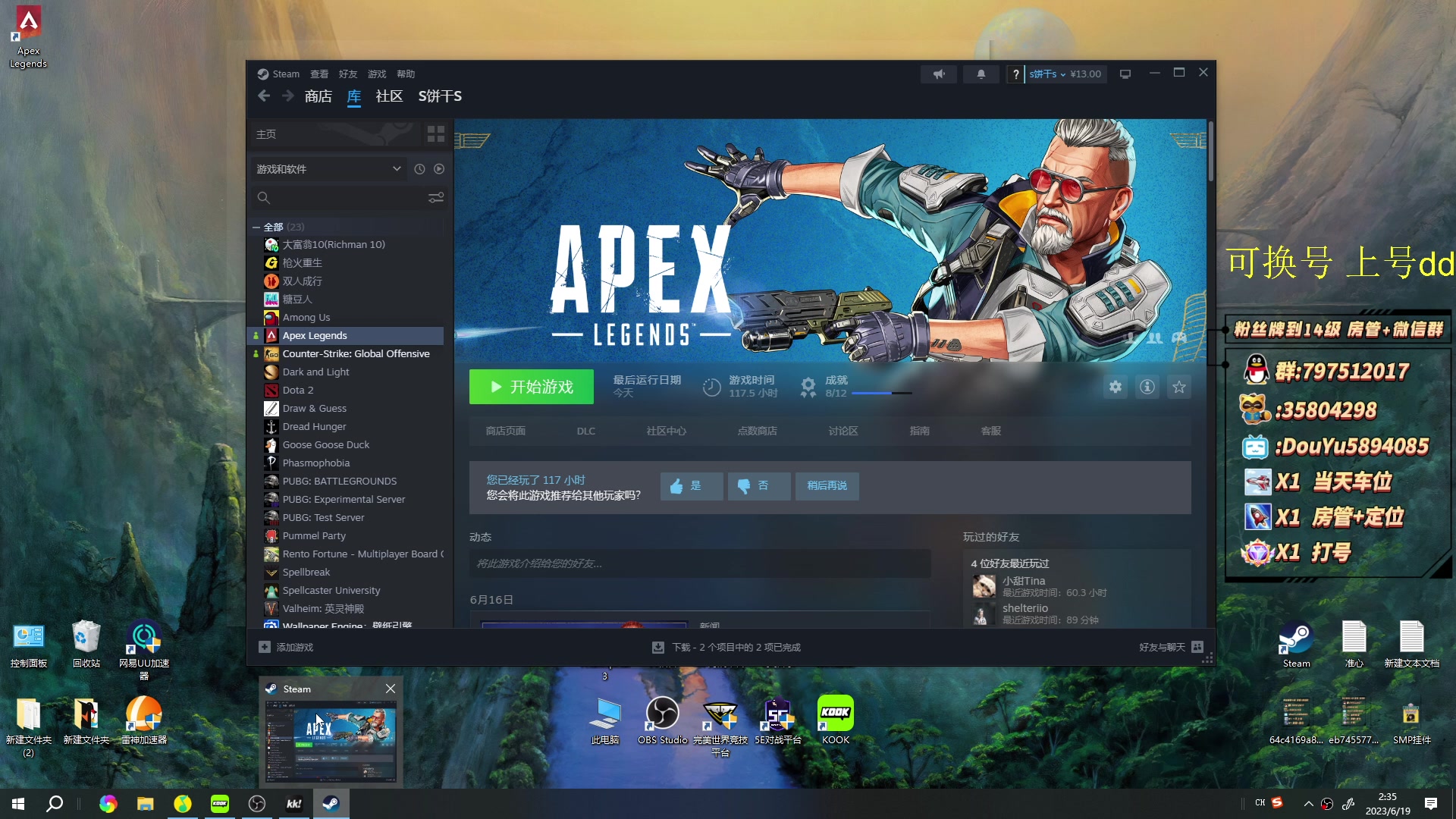Close the Steam taskbar preview
Viewport: 1456px width, 819px height.
(x=391, y=689)
